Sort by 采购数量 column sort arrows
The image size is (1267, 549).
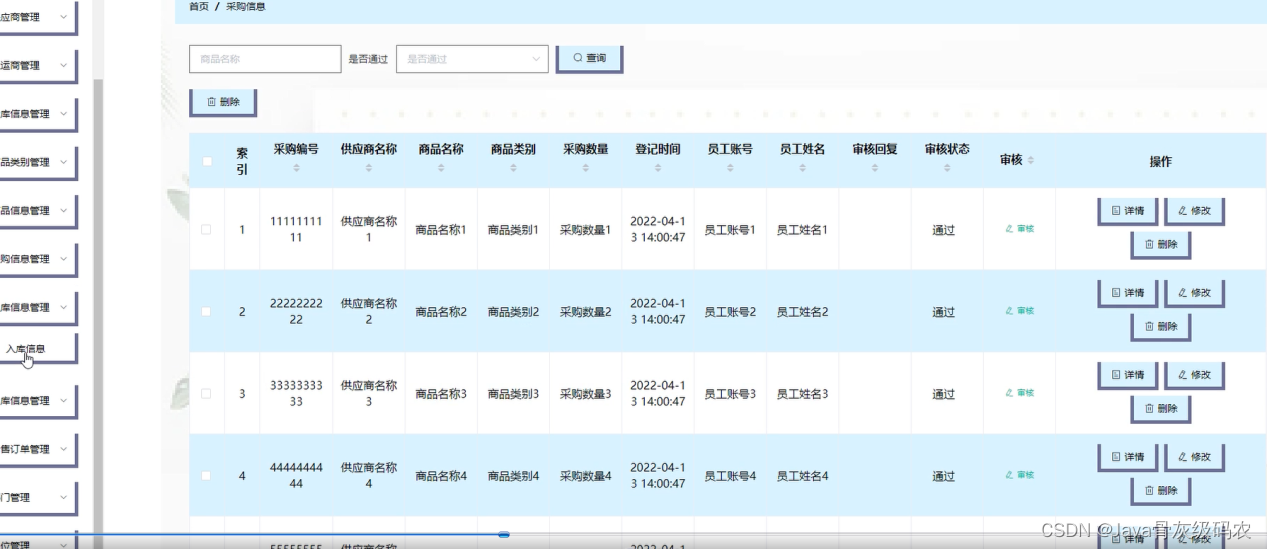585,168
